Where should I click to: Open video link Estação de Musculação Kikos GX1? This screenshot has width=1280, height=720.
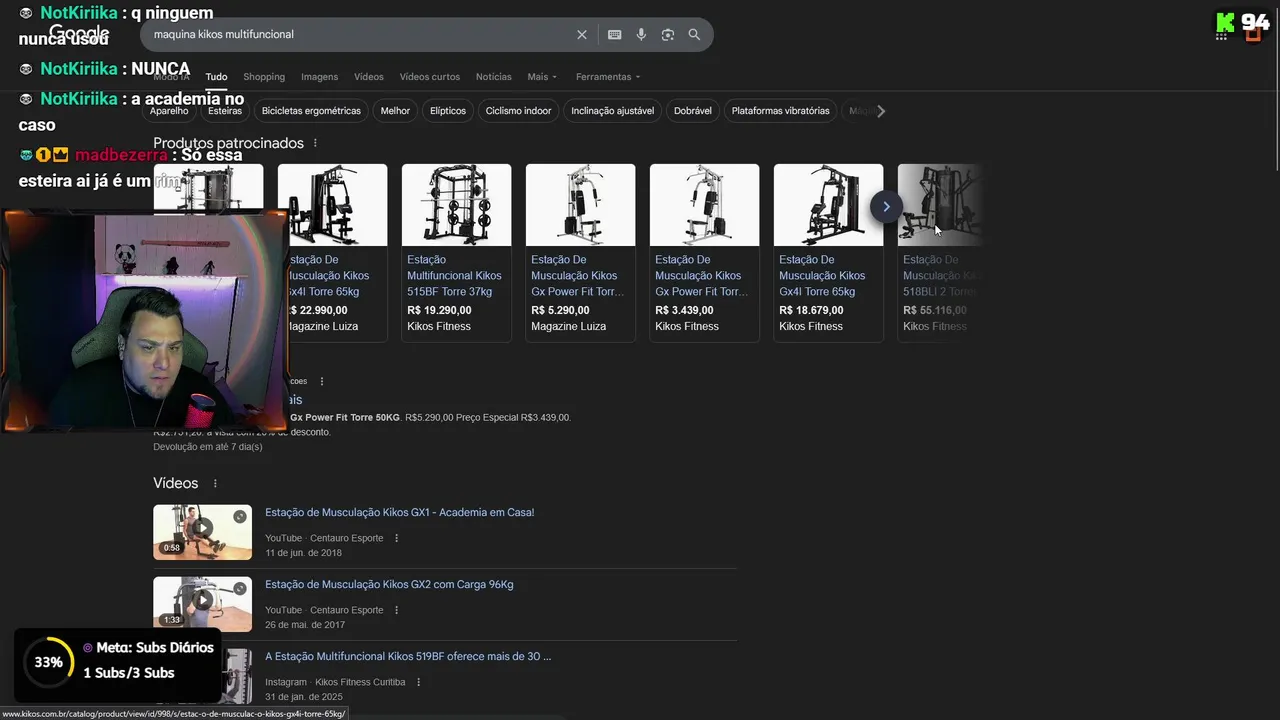(399, 512)
